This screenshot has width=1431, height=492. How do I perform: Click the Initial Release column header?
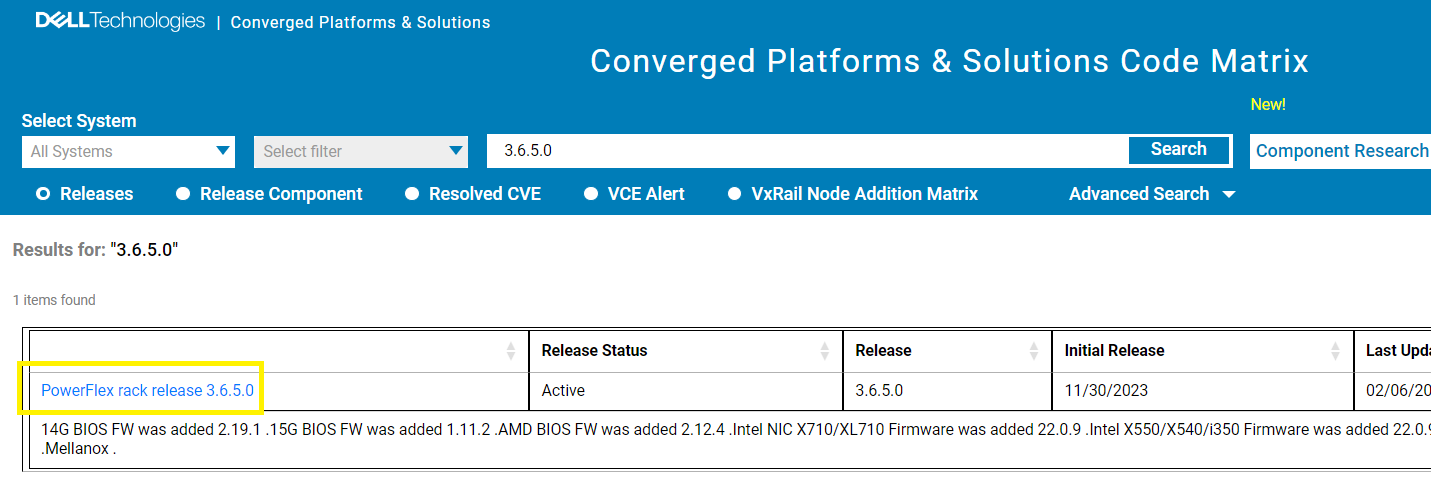coord(1114,351)
